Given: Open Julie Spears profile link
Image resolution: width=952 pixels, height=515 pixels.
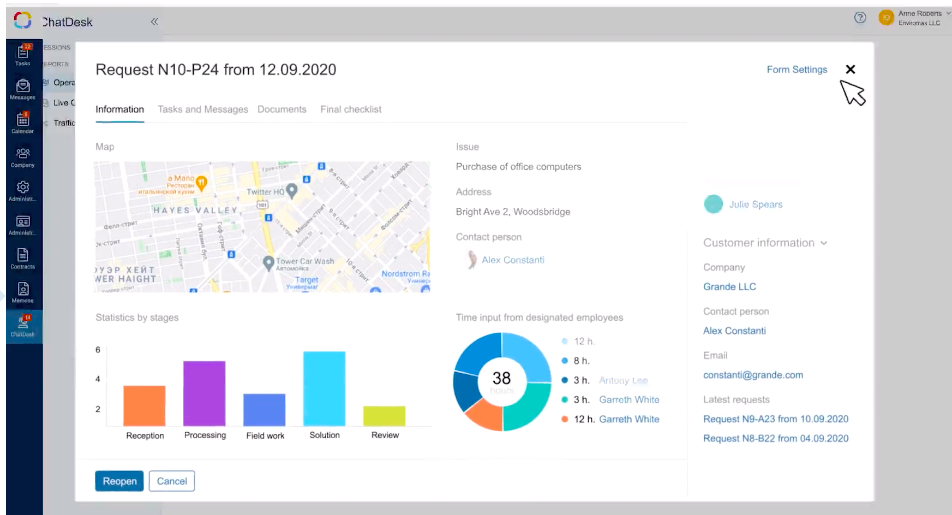Looking at the screenshot, I should point(756,205).
